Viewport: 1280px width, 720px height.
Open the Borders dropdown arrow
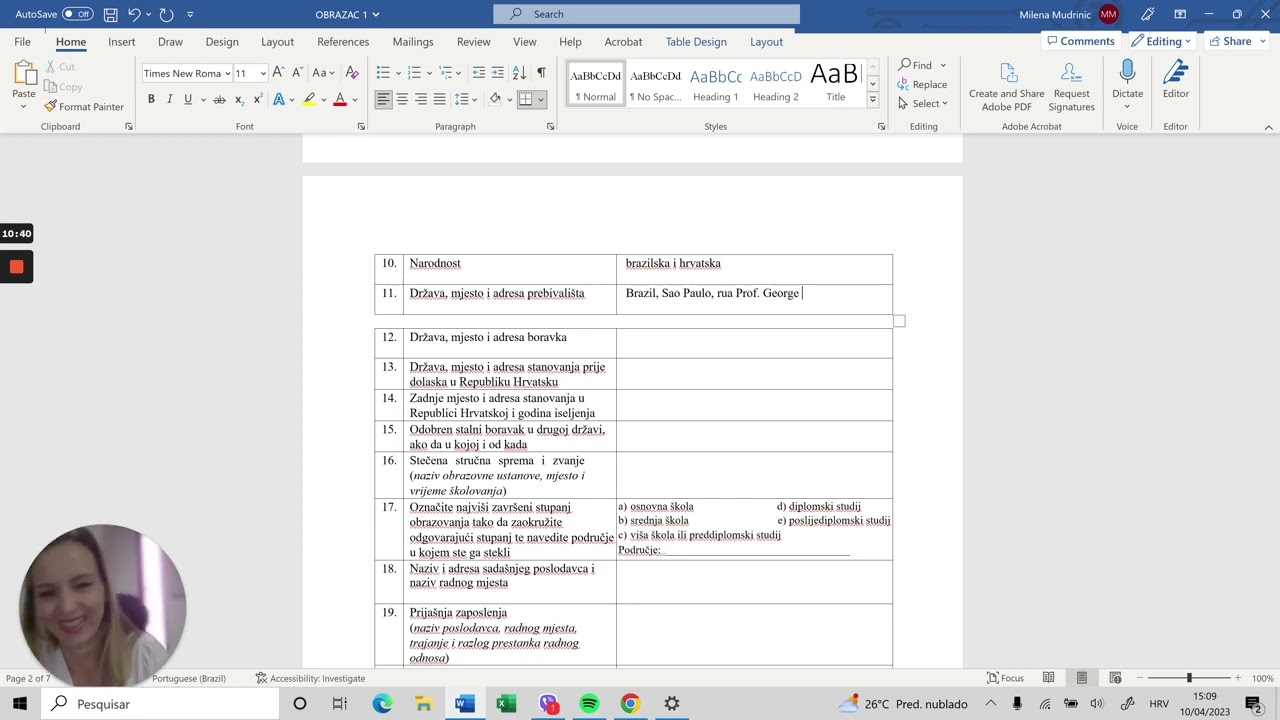point(541,99)
